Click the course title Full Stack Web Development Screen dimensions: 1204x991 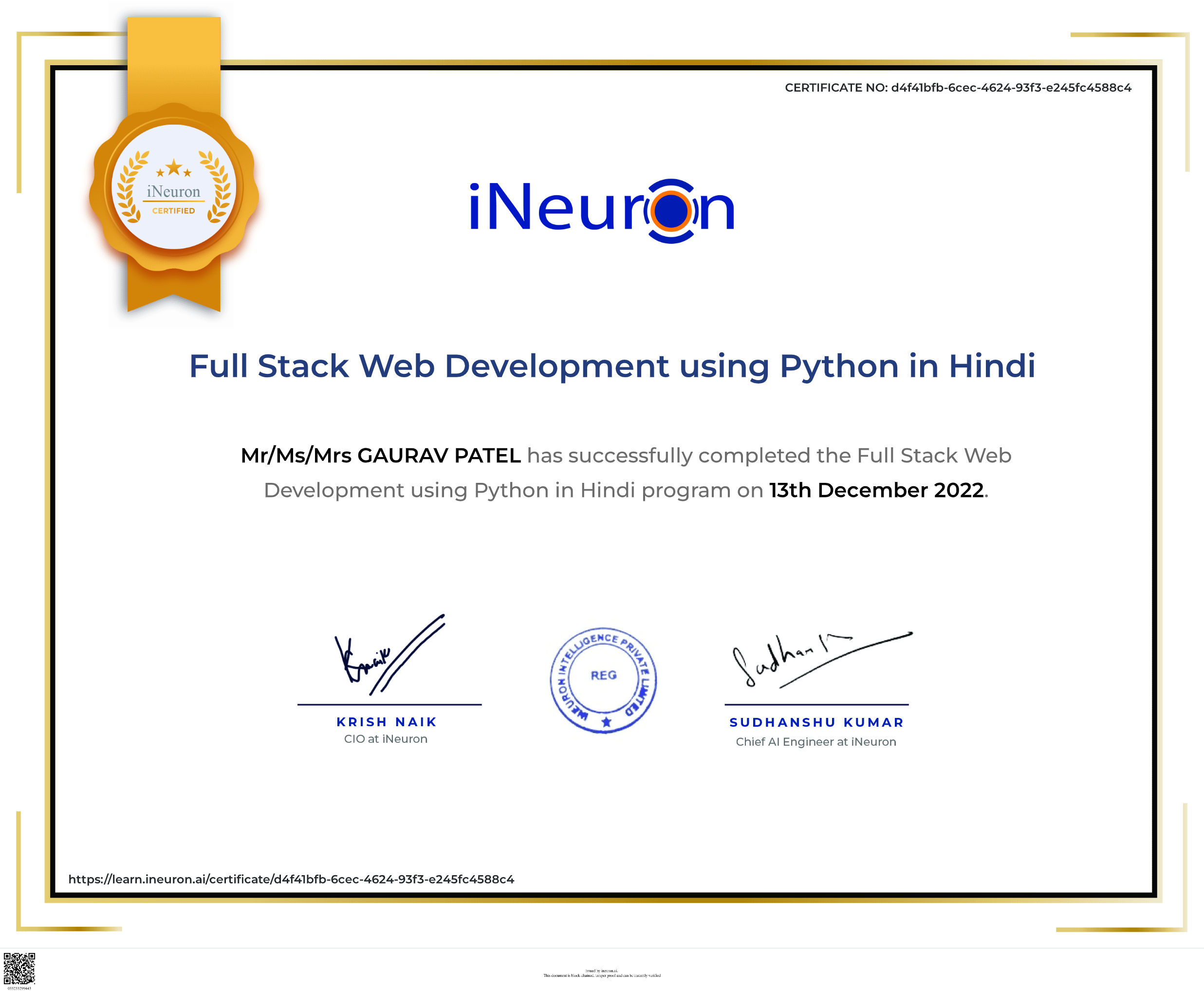coord(612,366)
